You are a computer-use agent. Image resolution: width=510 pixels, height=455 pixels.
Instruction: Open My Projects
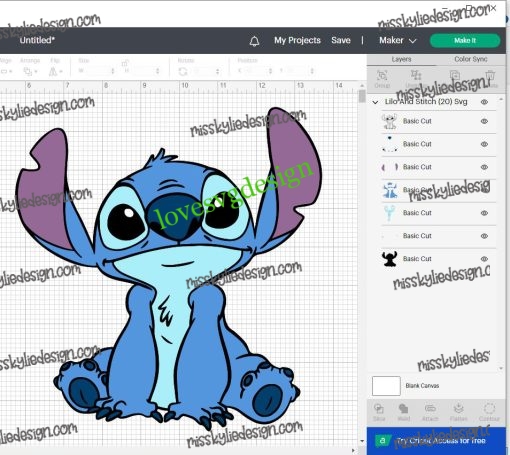297,40
